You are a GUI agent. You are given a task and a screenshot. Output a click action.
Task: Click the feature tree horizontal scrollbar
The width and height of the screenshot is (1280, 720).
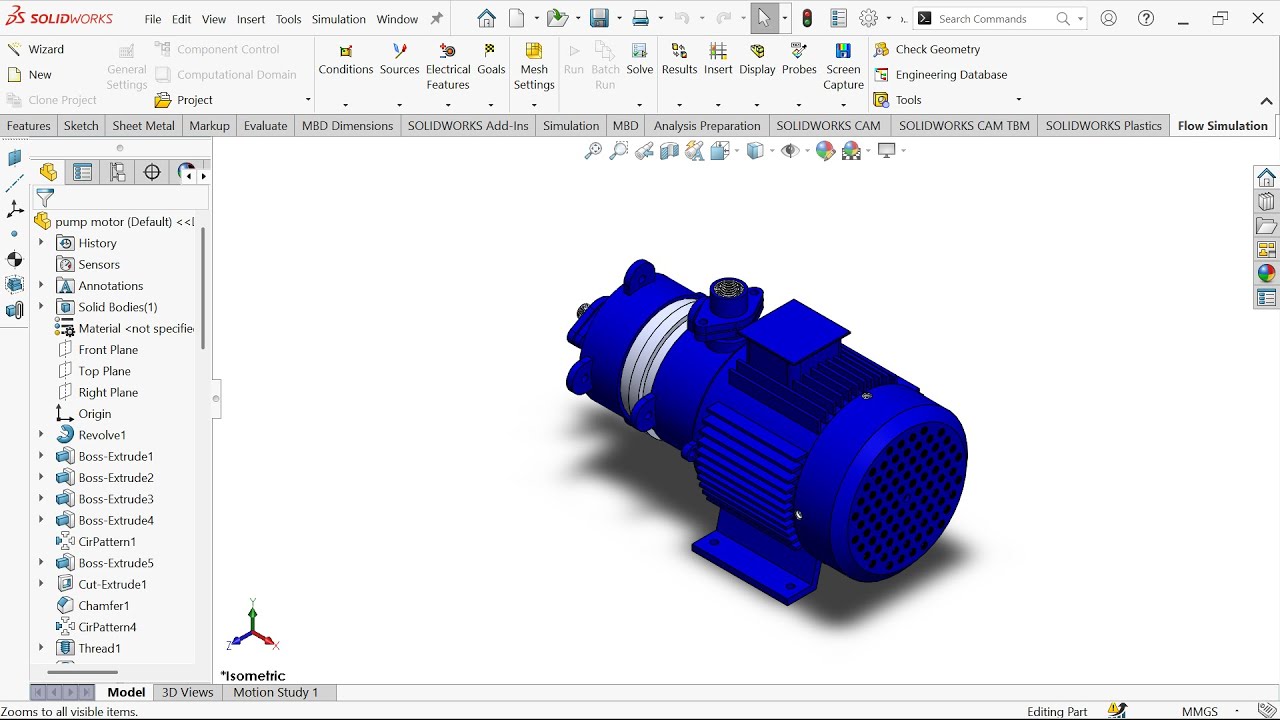point(82,672)
